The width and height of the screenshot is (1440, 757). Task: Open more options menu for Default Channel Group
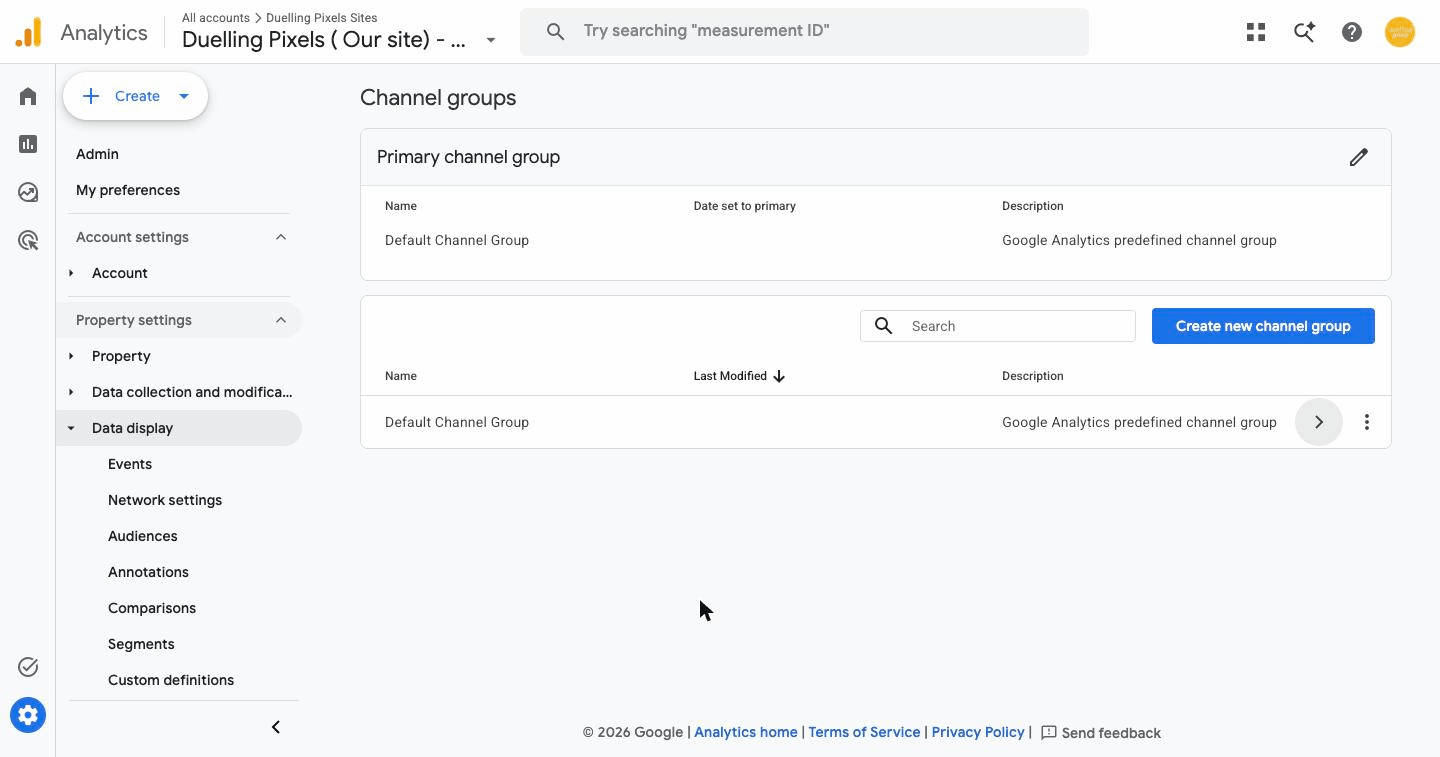1367,422
